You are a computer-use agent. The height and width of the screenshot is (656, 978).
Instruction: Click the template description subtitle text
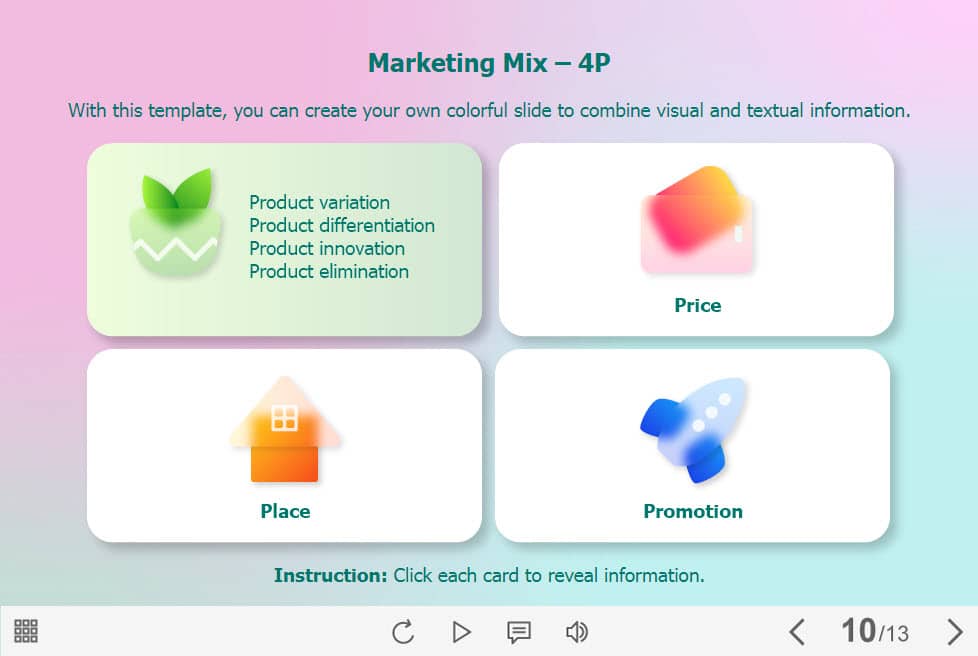coord(489,110)
